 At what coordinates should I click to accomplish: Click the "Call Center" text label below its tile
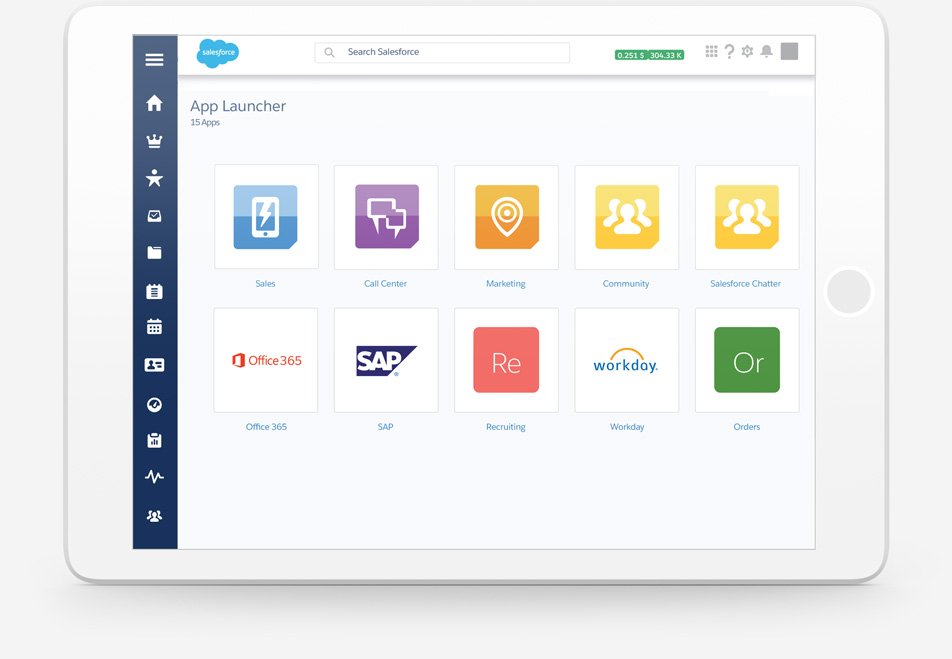386,284
